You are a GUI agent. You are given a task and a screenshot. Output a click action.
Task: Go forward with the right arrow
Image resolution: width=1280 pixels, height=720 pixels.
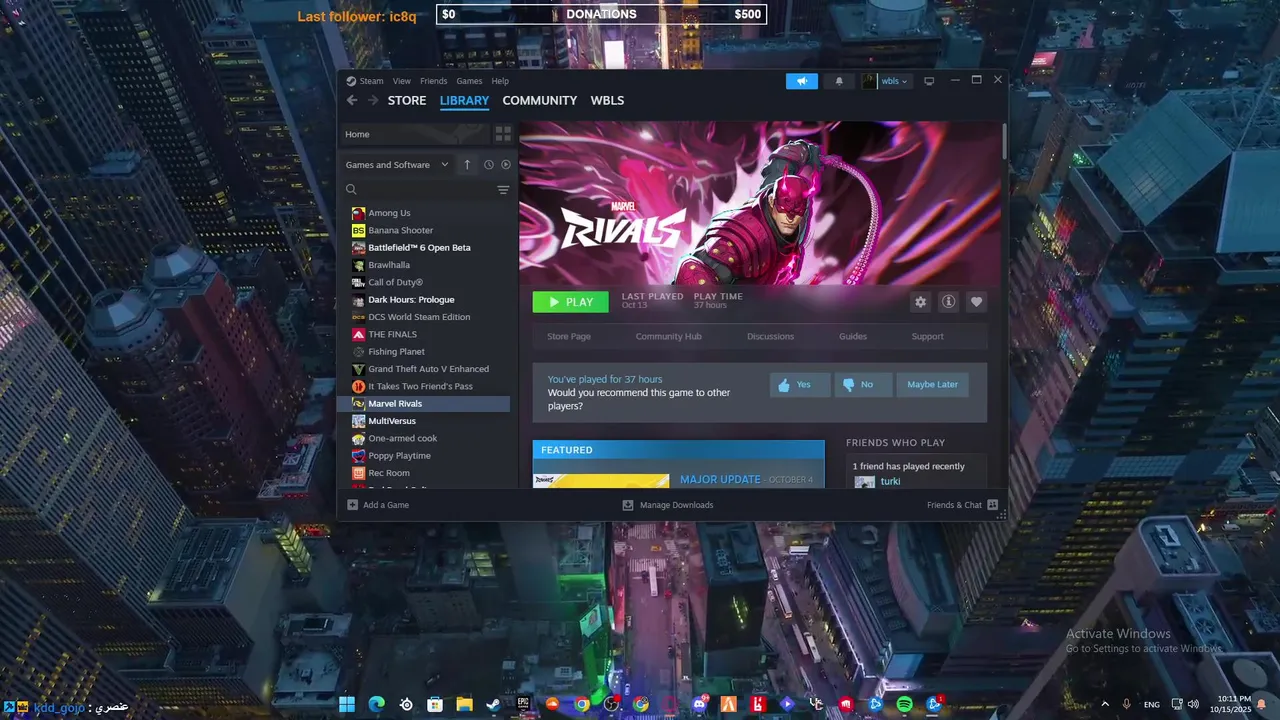coord(373,100)
